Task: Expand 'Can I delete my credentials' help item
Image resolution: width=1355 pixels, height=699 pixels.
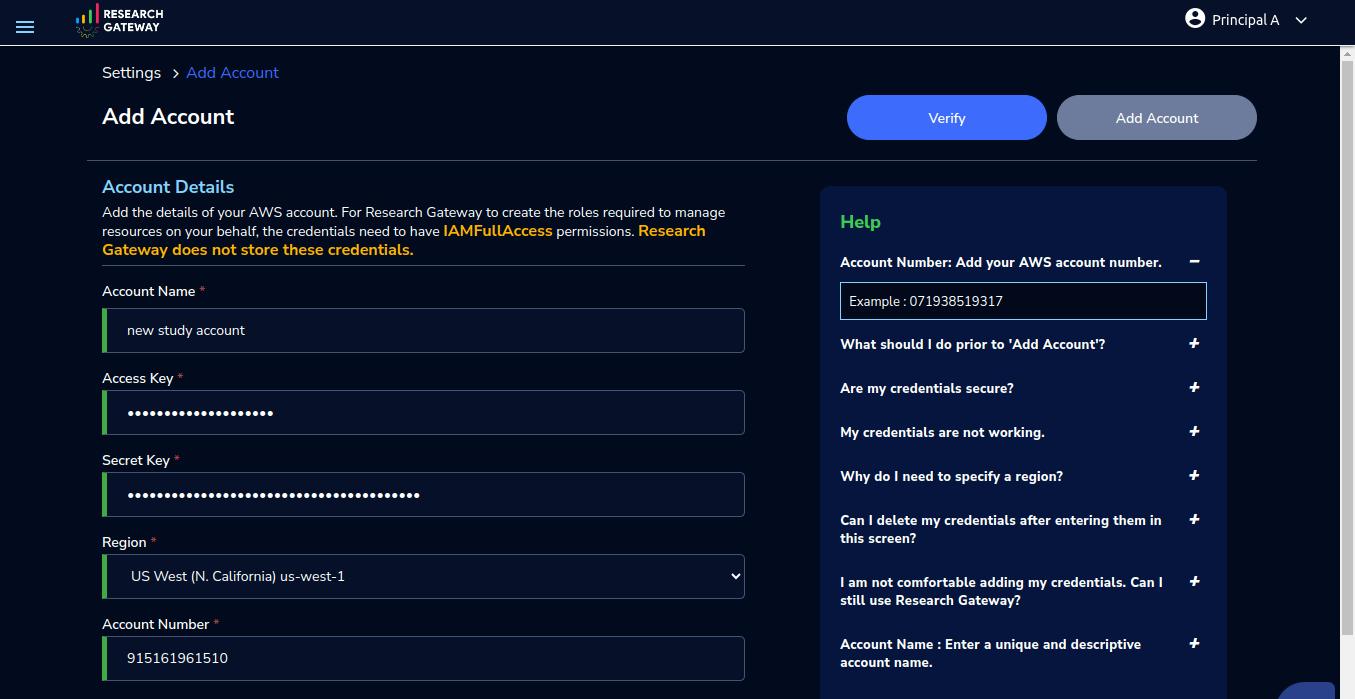Action: pyautogui.click(x=1194, y=519)
